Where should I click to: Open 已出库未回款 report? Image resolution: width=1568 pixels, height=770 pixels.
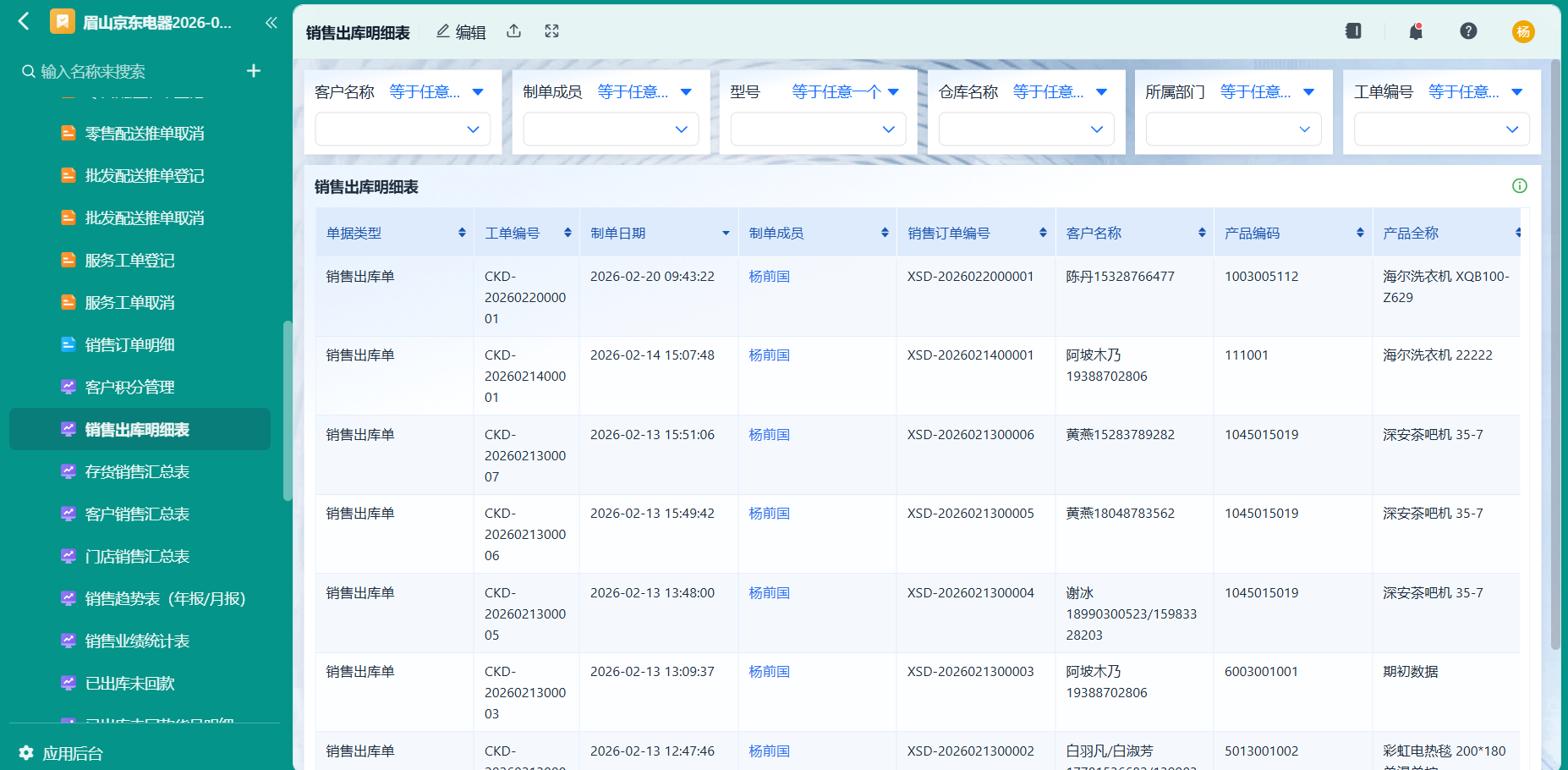pyautogui.click(x=140, y=684)
